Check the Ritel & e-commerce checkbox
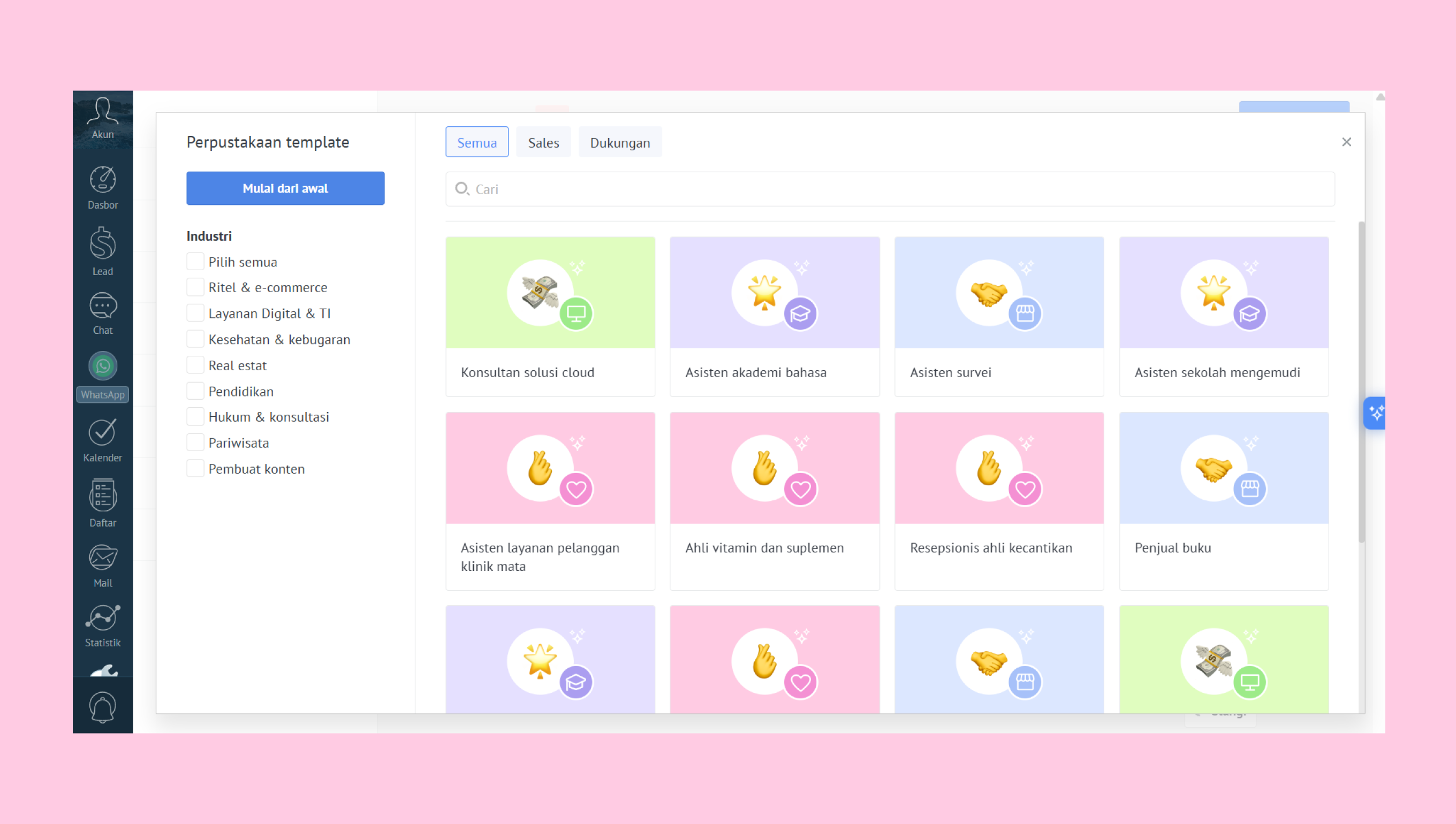 pyautogui.click(x=195, y=287)
